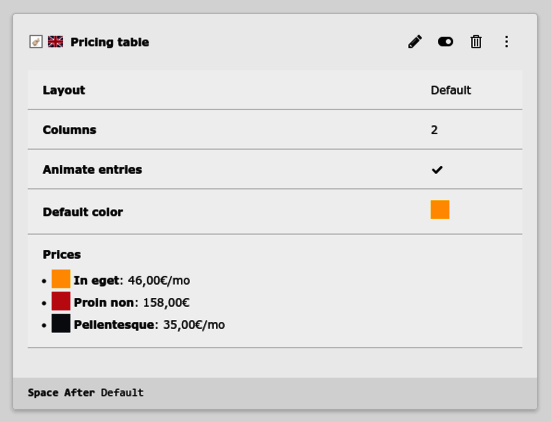The height and width of the screenshot is (422, 551).
Task: Click the Prices heading
Action: tap(62, 254)
